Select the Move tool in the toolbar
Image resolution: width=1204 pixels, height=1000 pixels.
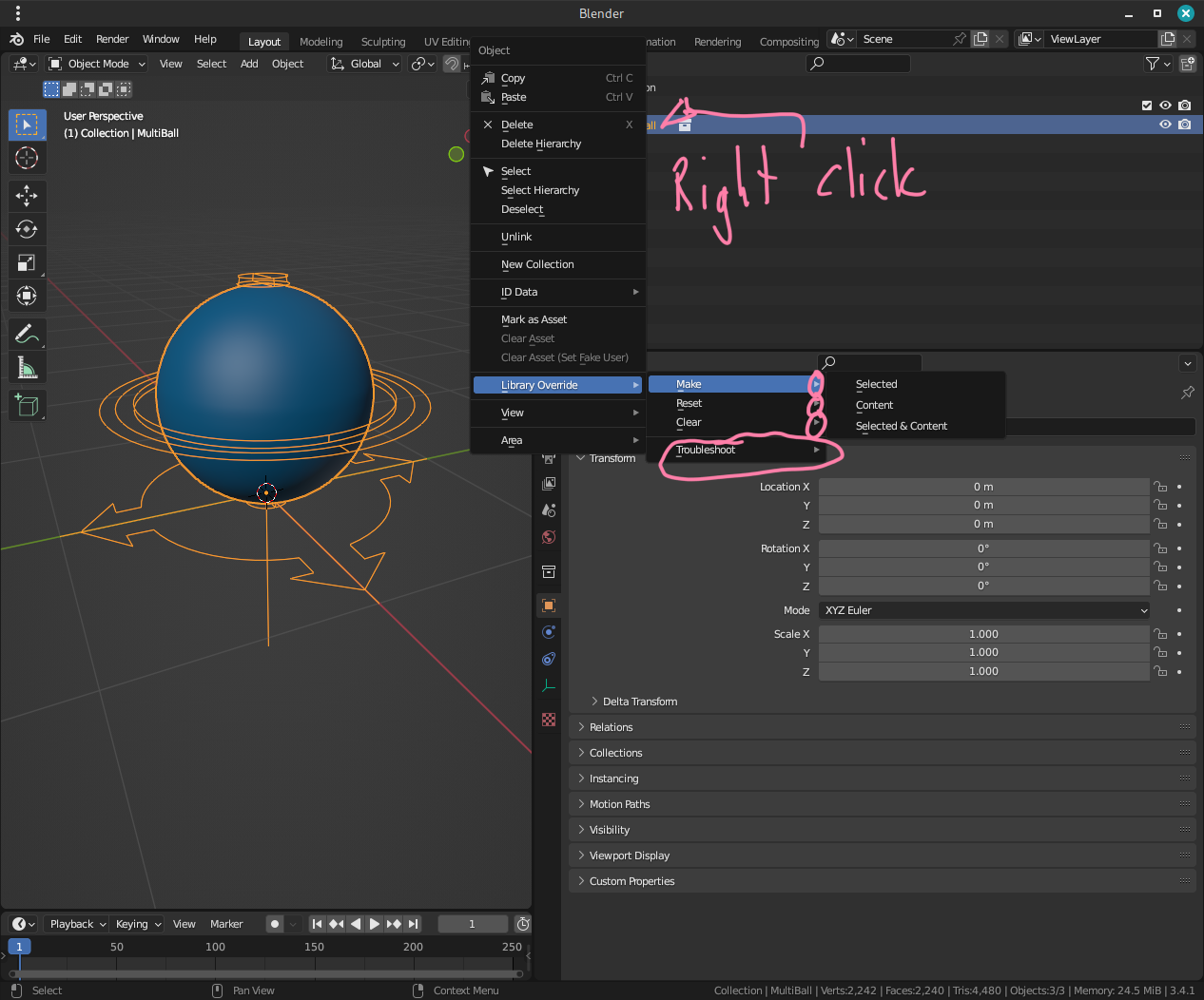tap(27, 196)
